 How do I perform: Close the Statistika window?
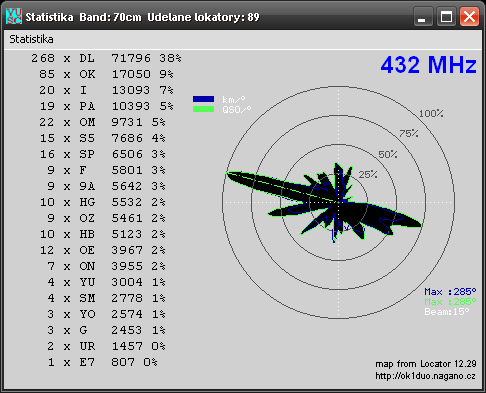pyautogui.click(x=469, y=16)
